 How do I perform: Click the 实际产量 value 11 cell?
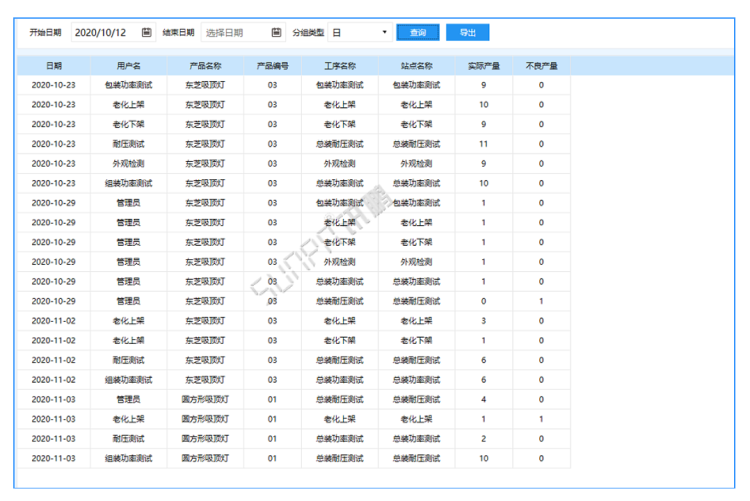point(484,144)
